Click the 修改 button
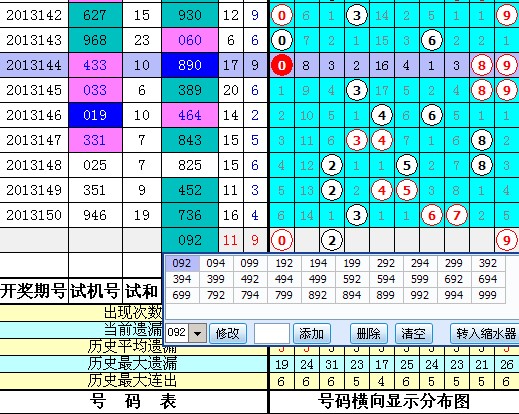519x414 pixels. pyautogui.click(x=228, y=333)
